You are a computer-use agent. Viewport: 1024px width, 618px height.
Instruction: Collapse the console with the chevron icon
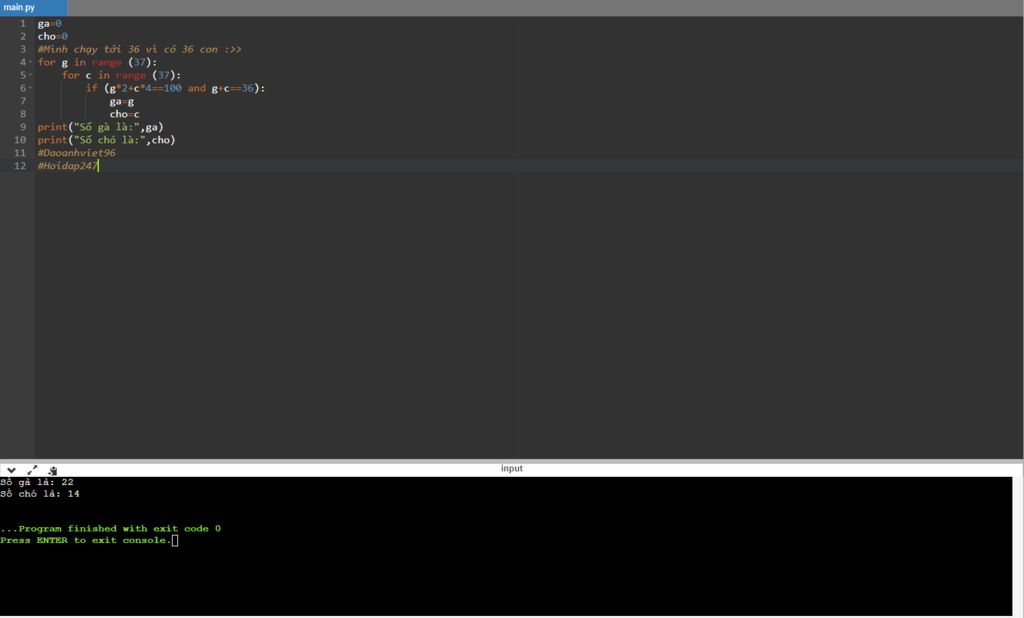[x=11, y=470]
